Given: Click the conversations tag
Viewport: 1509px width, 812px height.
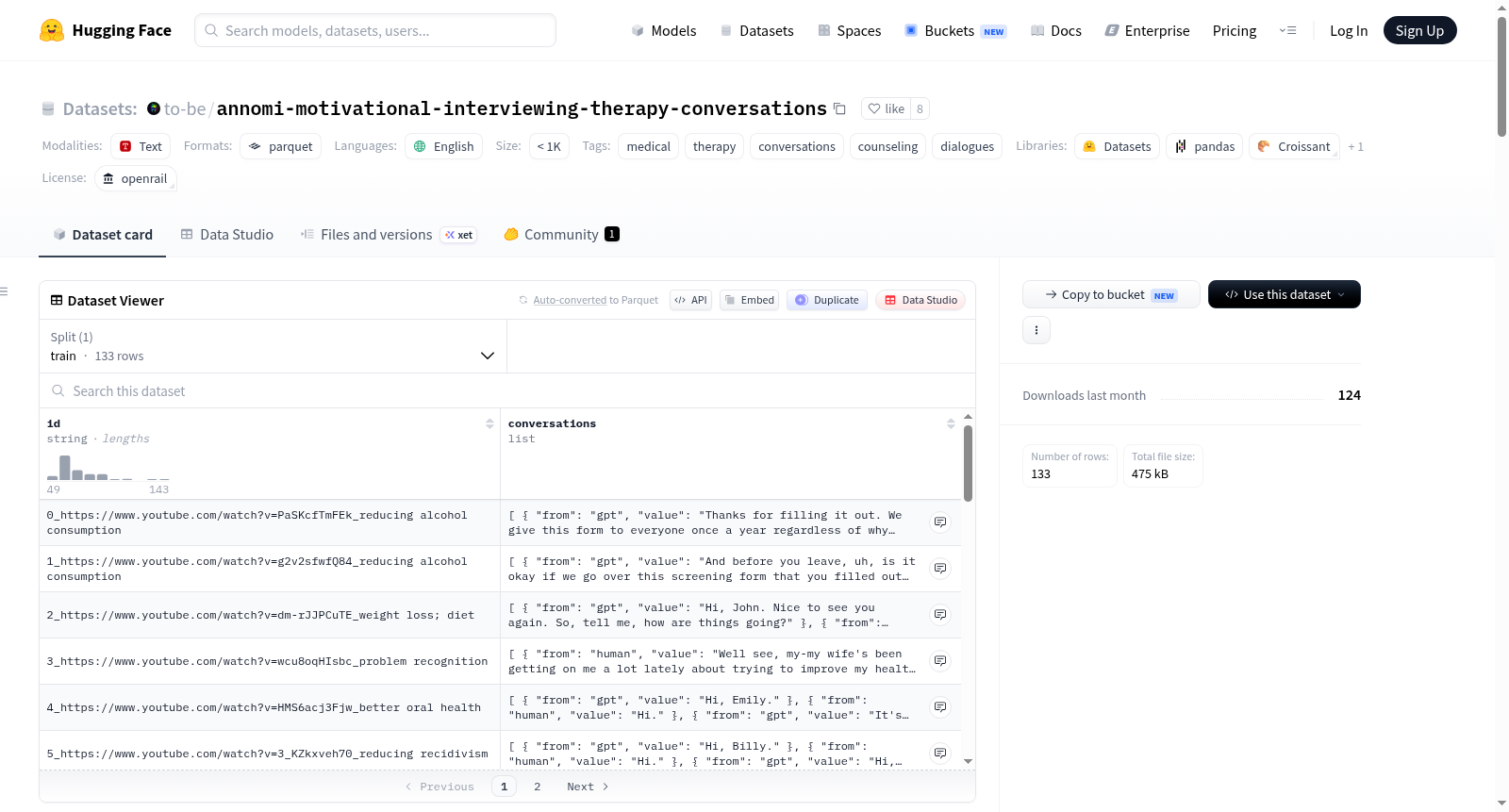Looking at the screenshot, I should pyautogui.click(x=797, y=146).
